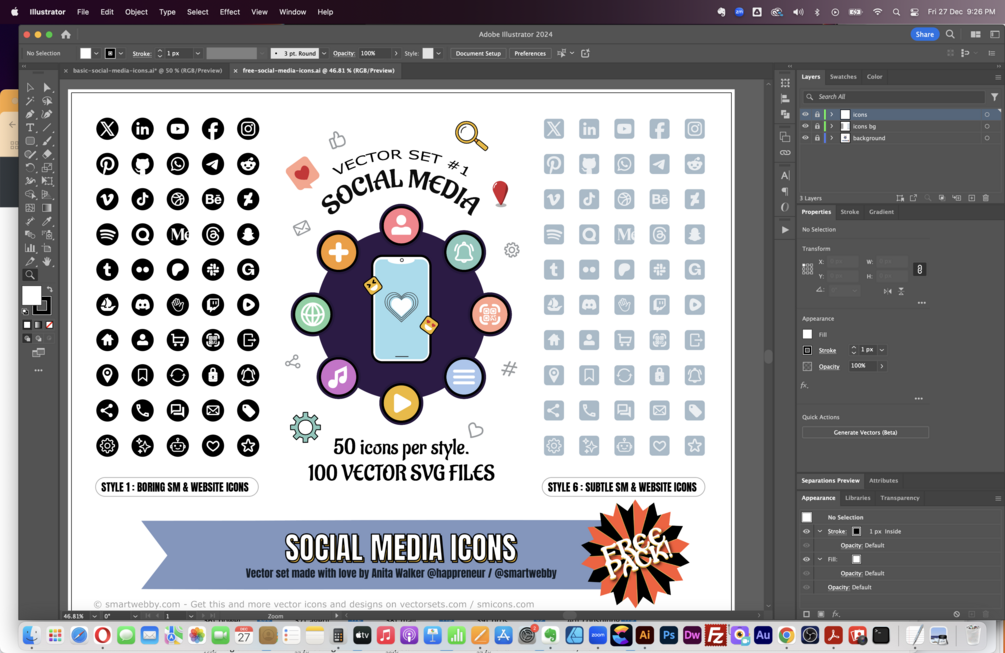This screenshot has height=653, width=1005.
Task: Select the Selection tool (black arrow)
Action: click(30, 87)
